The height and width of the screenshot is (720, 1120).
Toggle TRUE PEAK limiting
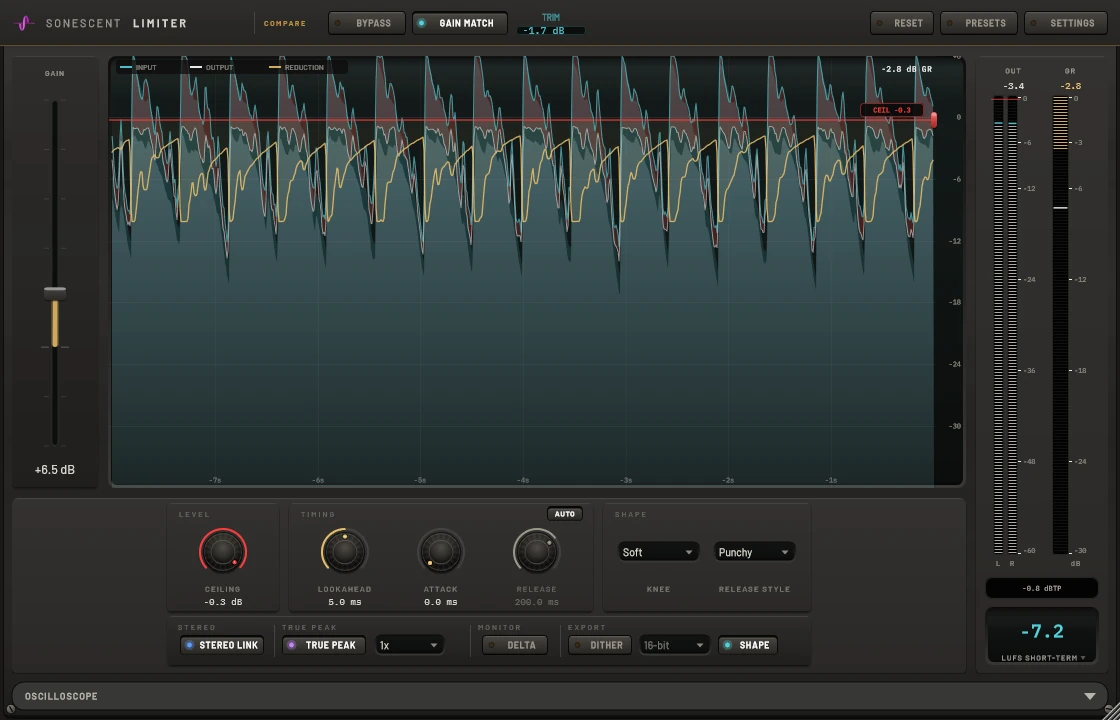[x=324, y=645]
